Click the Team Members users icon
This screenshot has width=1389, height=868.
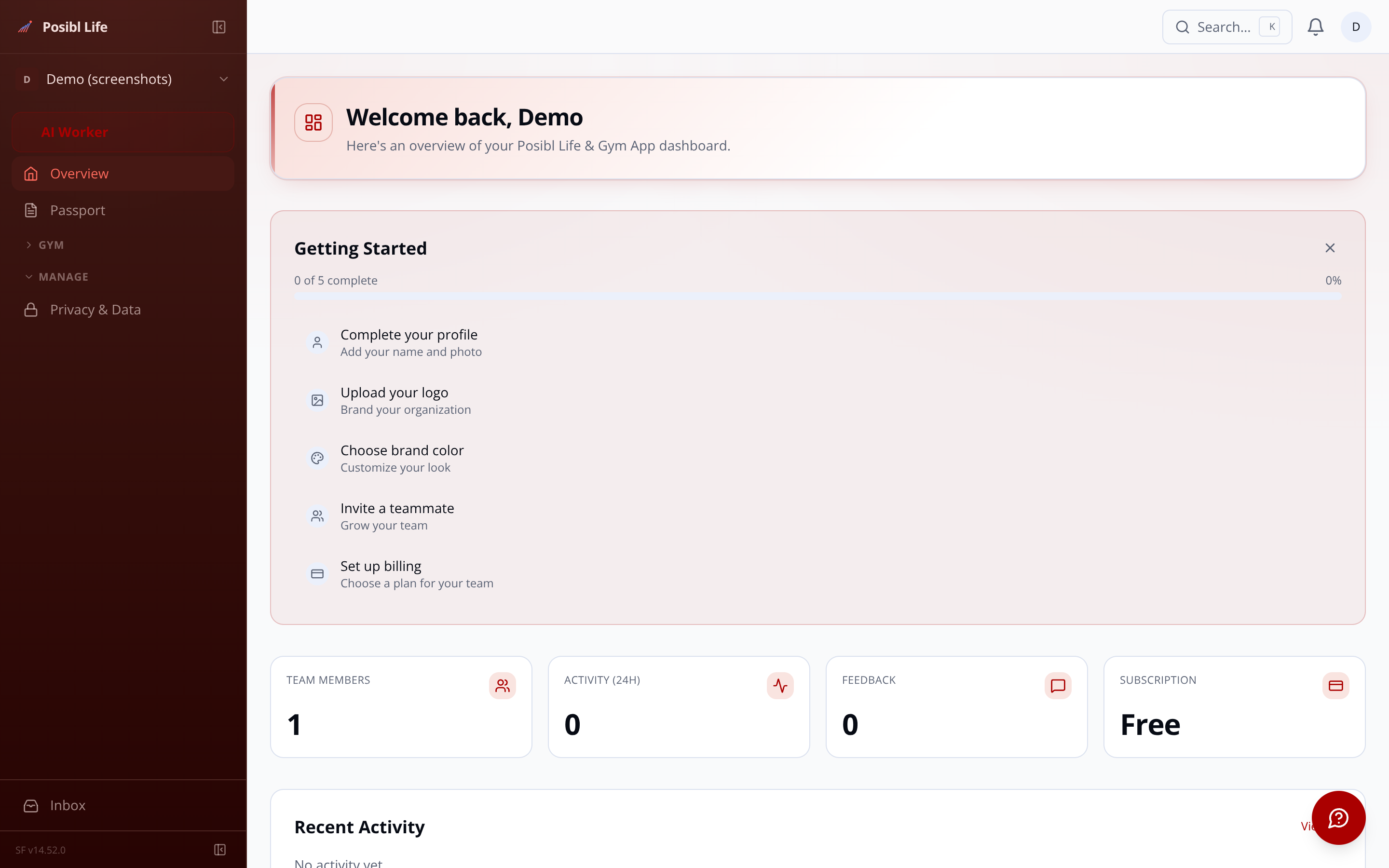pyautogui.click(x=502, y=685)
